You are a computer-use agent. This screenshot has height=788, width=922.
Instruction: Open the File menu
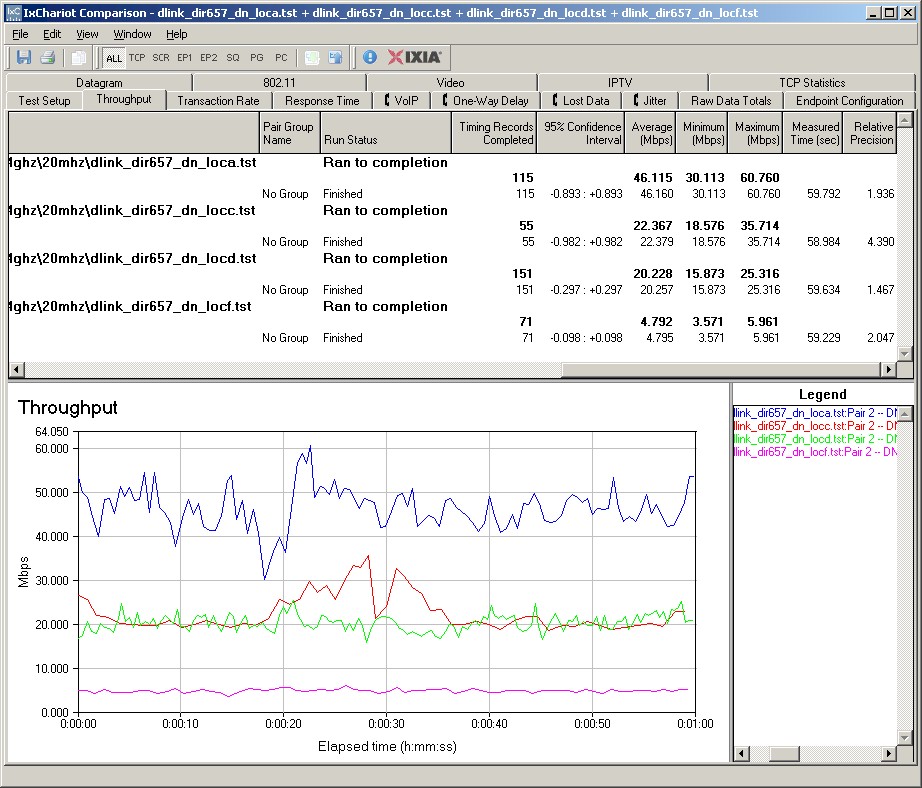[x=20, y=34]
